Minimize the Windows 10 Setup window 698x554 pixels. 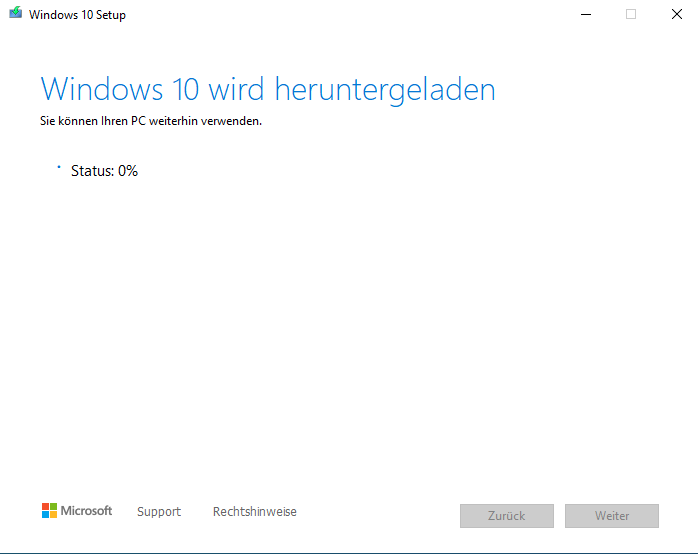[x=584, y=14]
